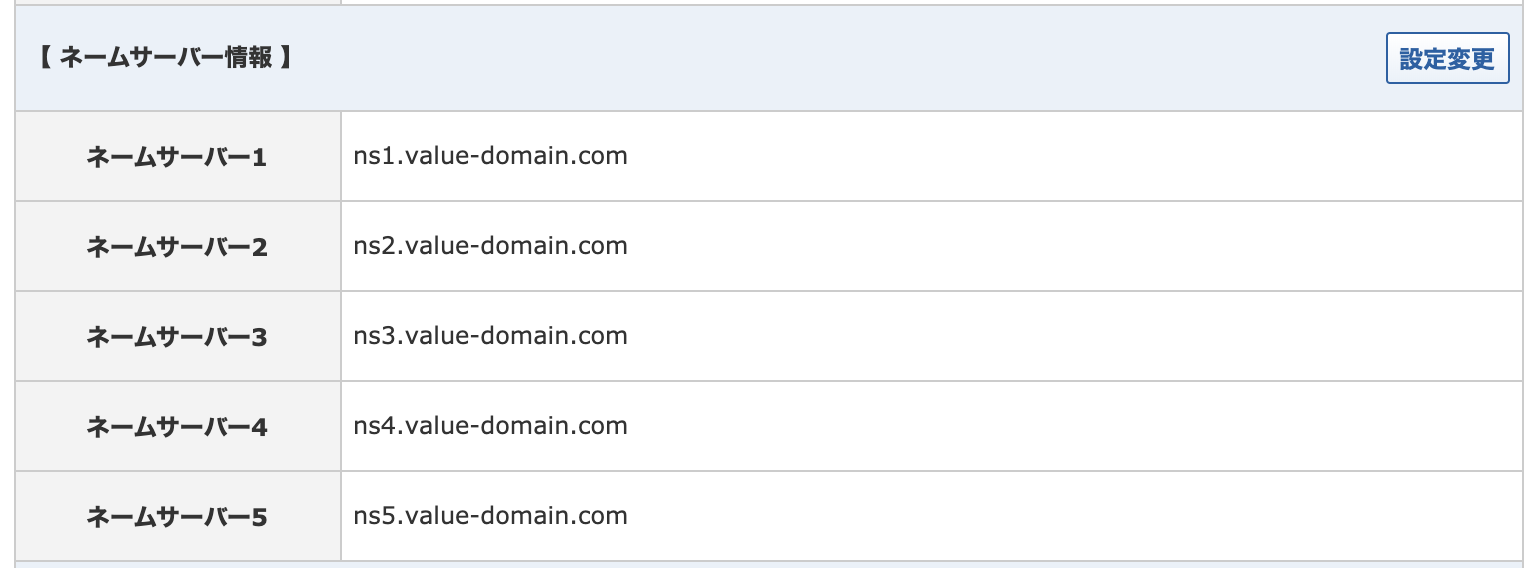Select the ネームサーバー1 label cell
Image resolution: width=1536 pixels, height=568 pixels.
coord(177,157)
